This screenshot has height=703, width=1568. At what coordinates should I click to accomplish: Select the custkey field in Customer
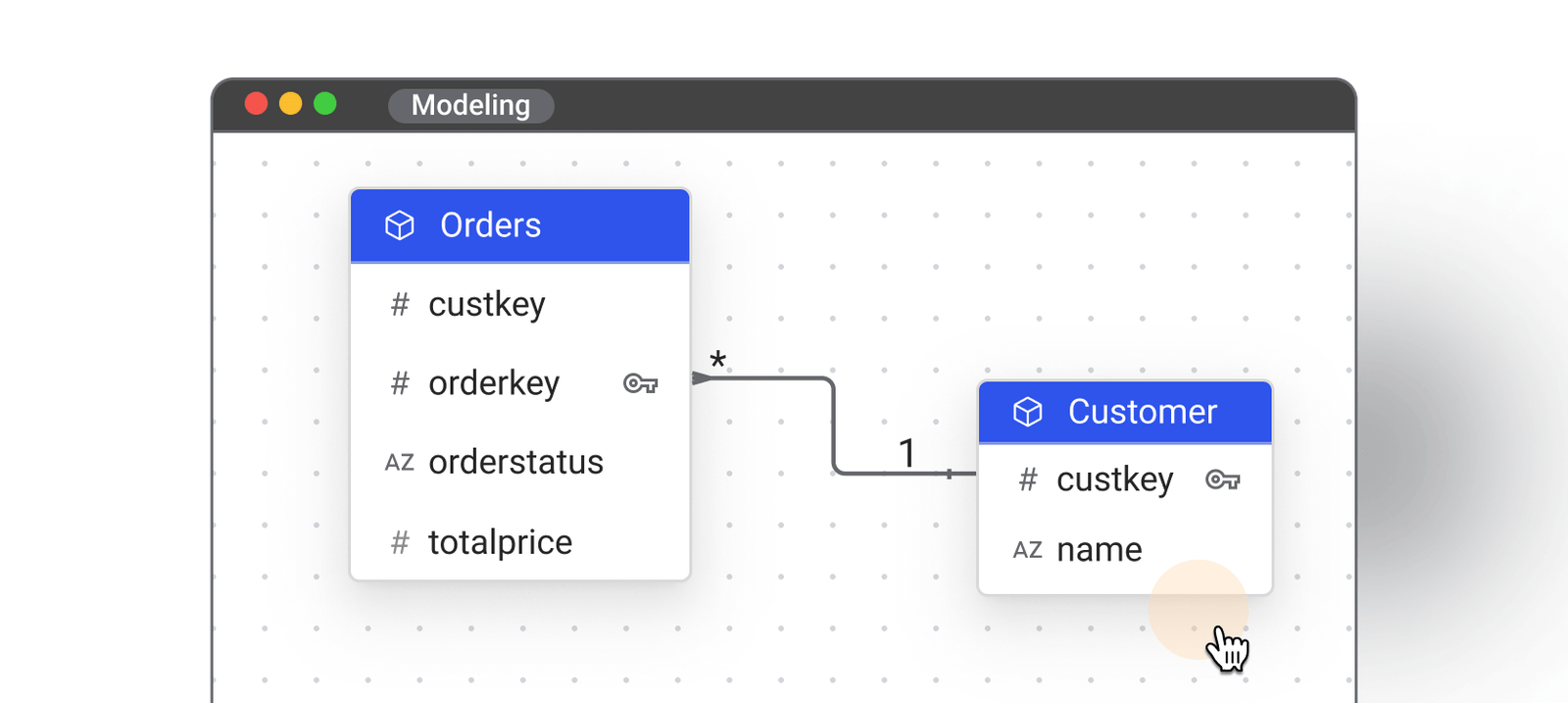pyautogui.click(x=1114, y=480)
